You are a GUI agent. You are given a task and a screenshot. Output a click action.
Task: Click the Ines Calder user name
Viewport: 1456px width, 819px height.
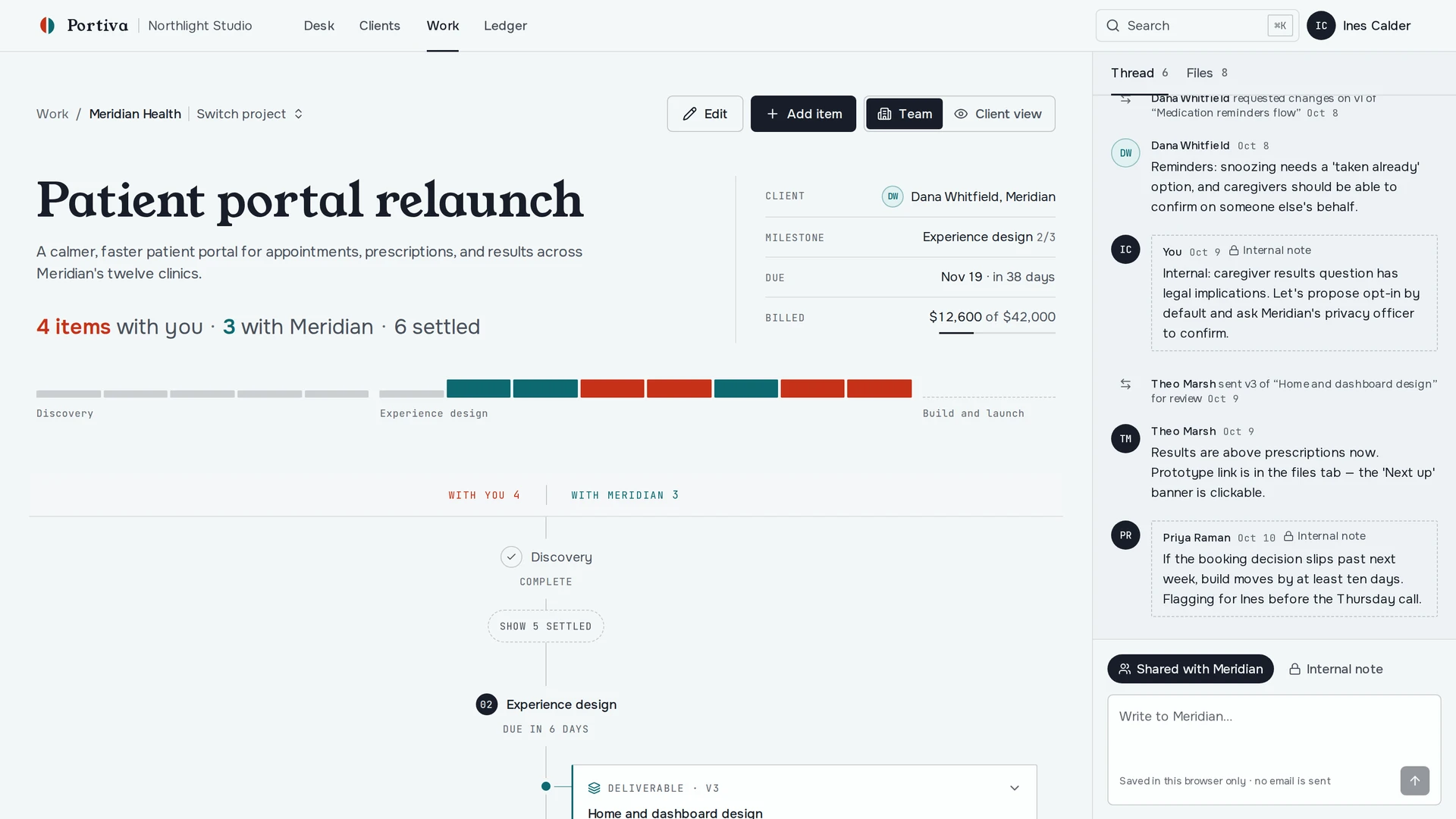1376,26
